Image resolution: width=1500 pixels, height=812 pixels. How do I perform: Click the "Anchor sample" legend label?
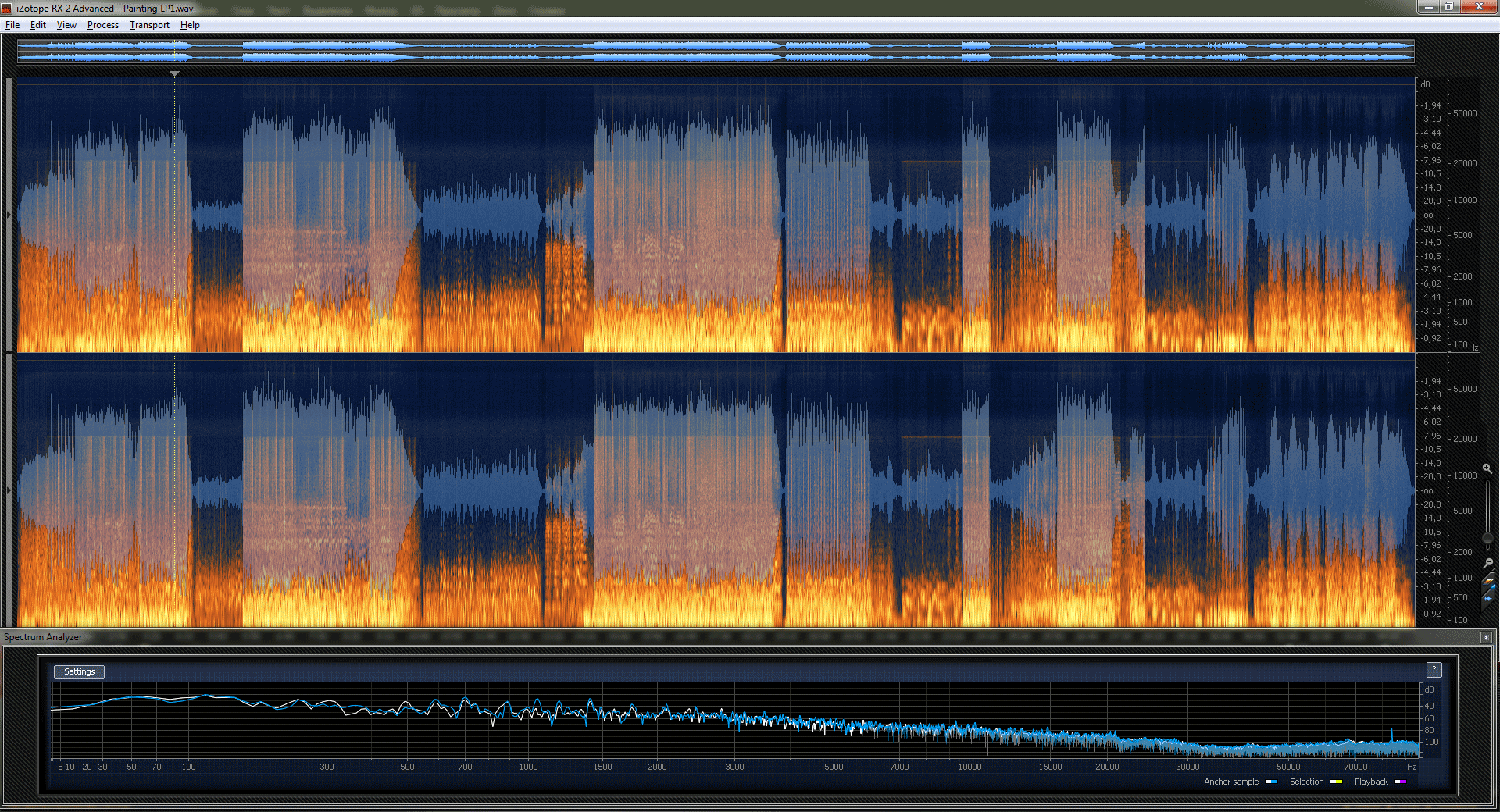[x=1231, y=782]
